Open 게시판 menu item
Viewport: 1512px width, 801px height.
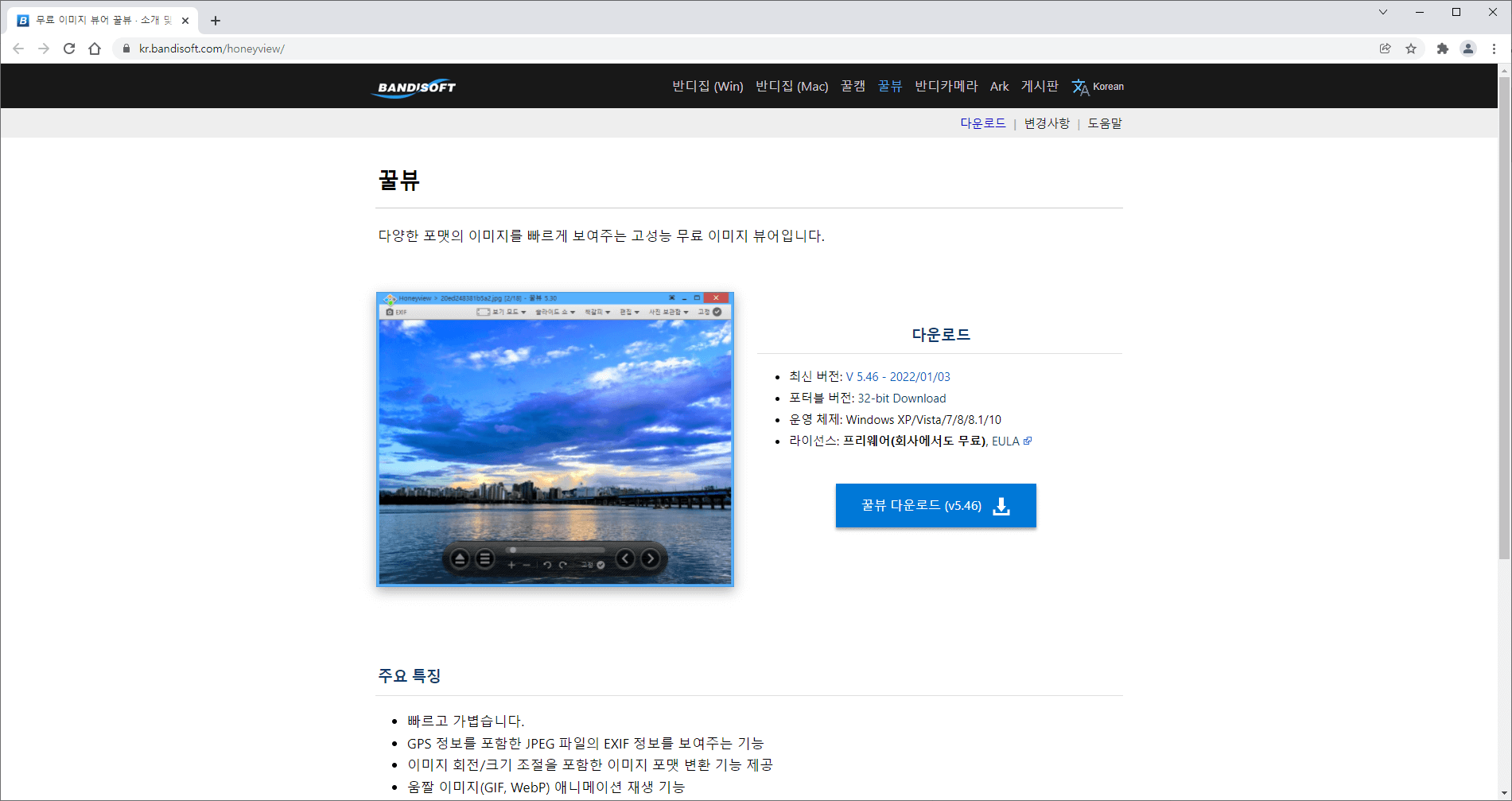tap(1040, 86)
